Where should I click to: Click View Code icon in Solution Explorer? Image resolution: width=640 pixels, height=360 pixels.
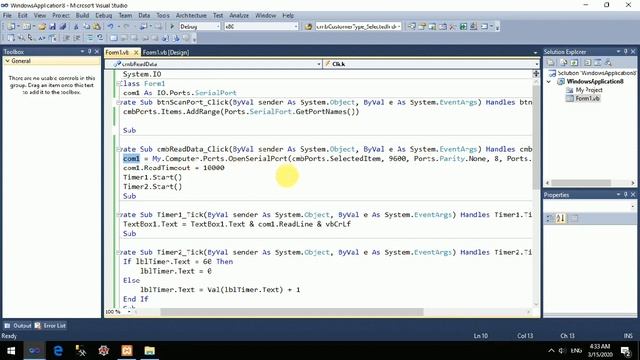[587, 62]
